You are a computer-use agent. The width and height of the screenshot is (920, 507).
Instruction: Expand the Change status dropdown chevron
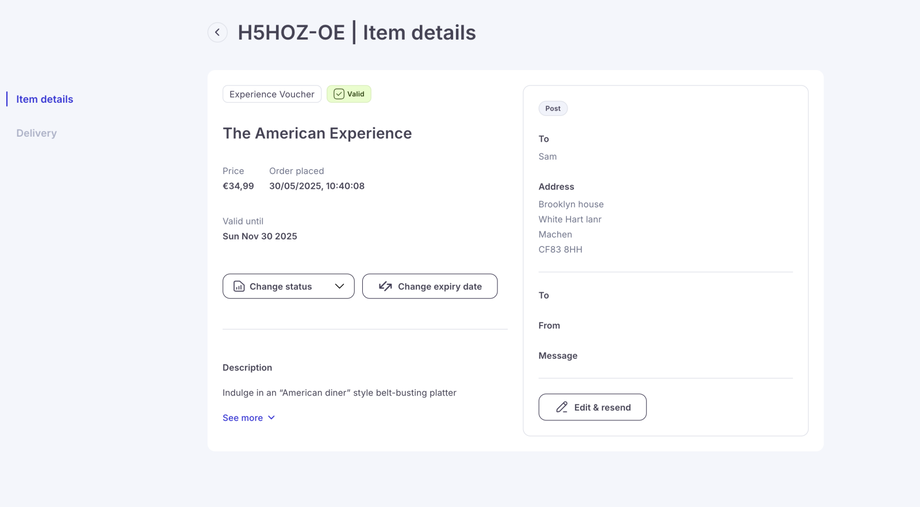[339, 286]
